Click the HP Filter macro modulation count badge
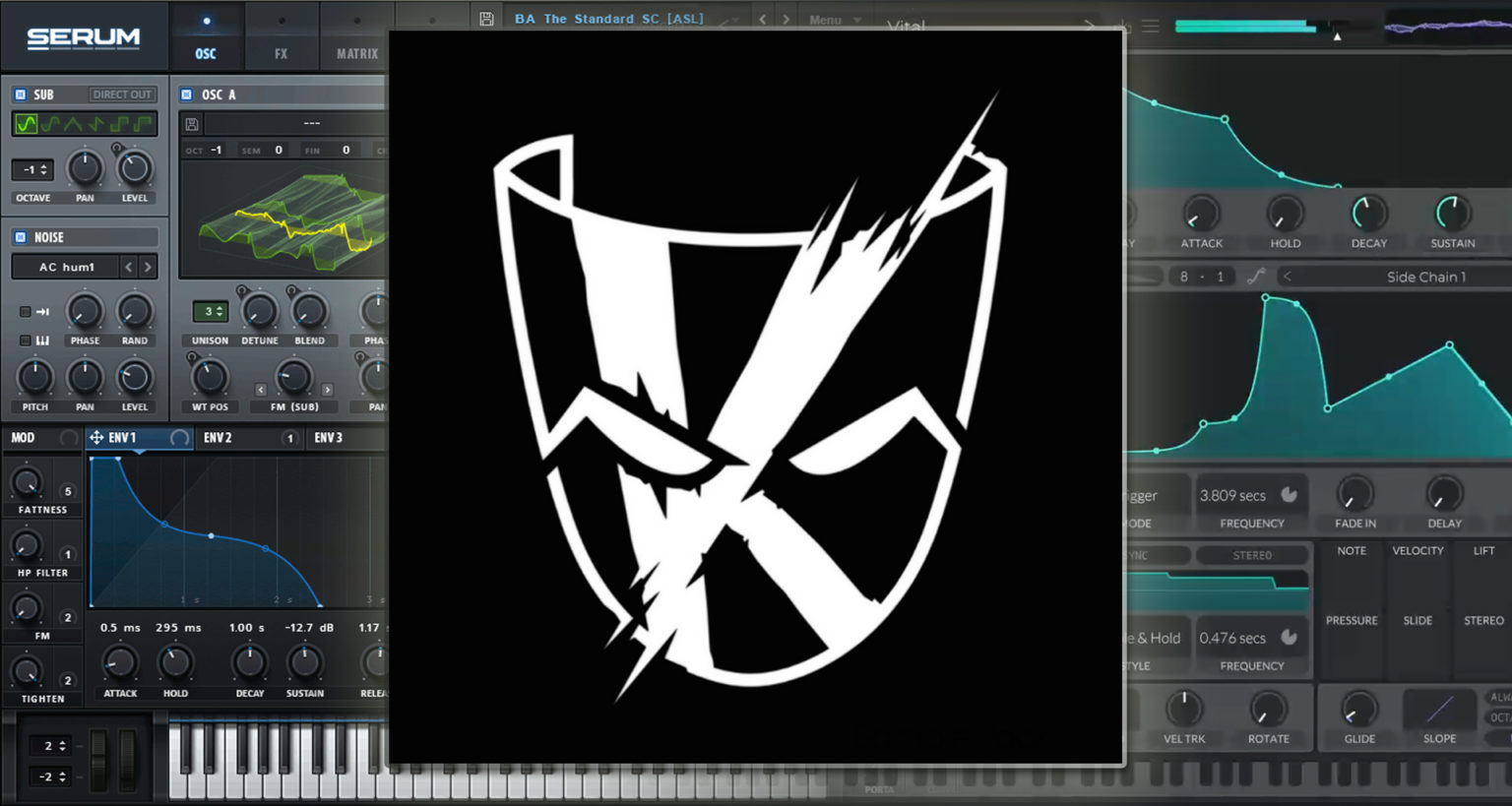The image size is (1512, 806). click(x=68, y=554)
